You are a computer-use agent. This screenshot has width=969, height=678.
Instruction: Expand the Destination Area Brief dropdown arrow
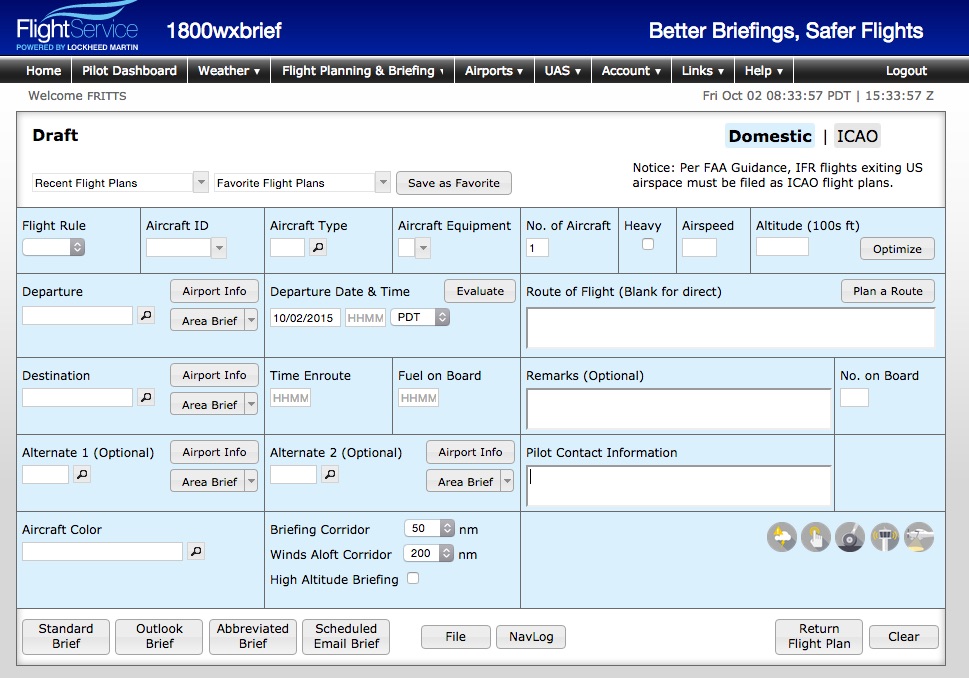[x=251, y=405]
